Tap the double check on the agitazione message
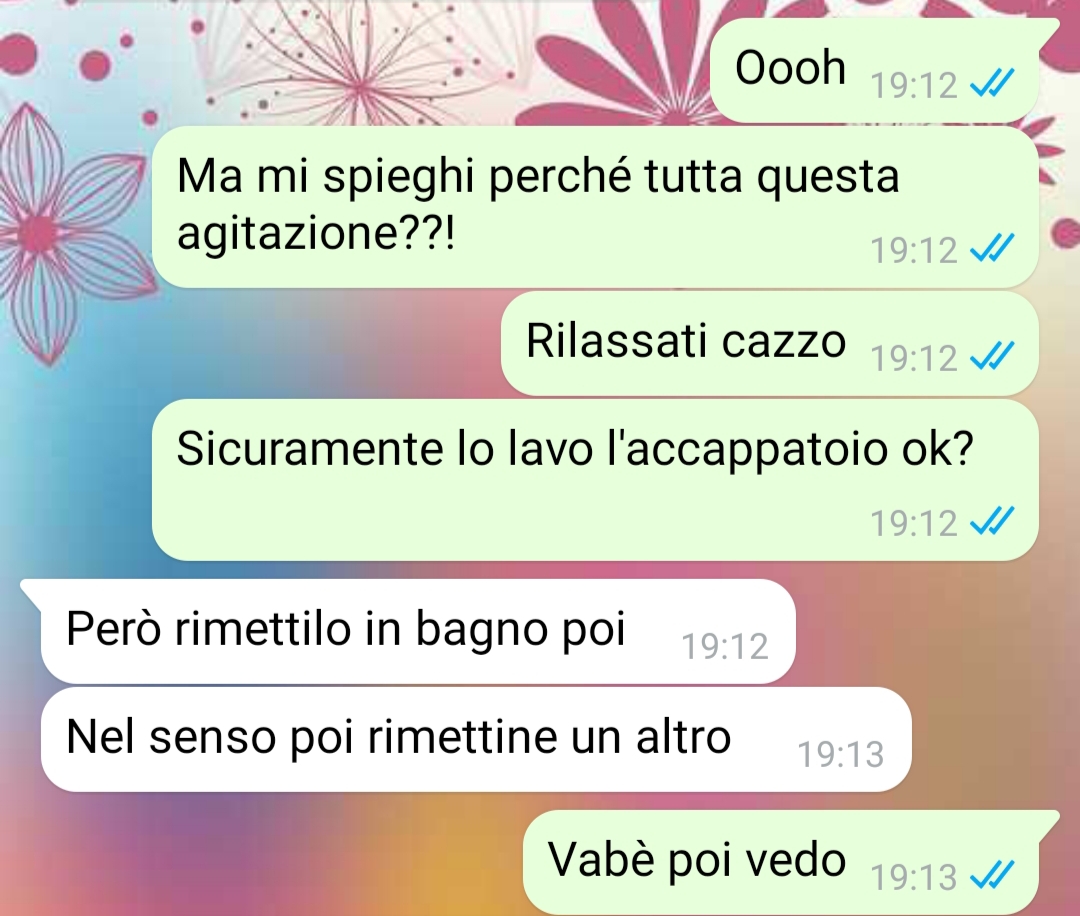 (x=991, y=248)
